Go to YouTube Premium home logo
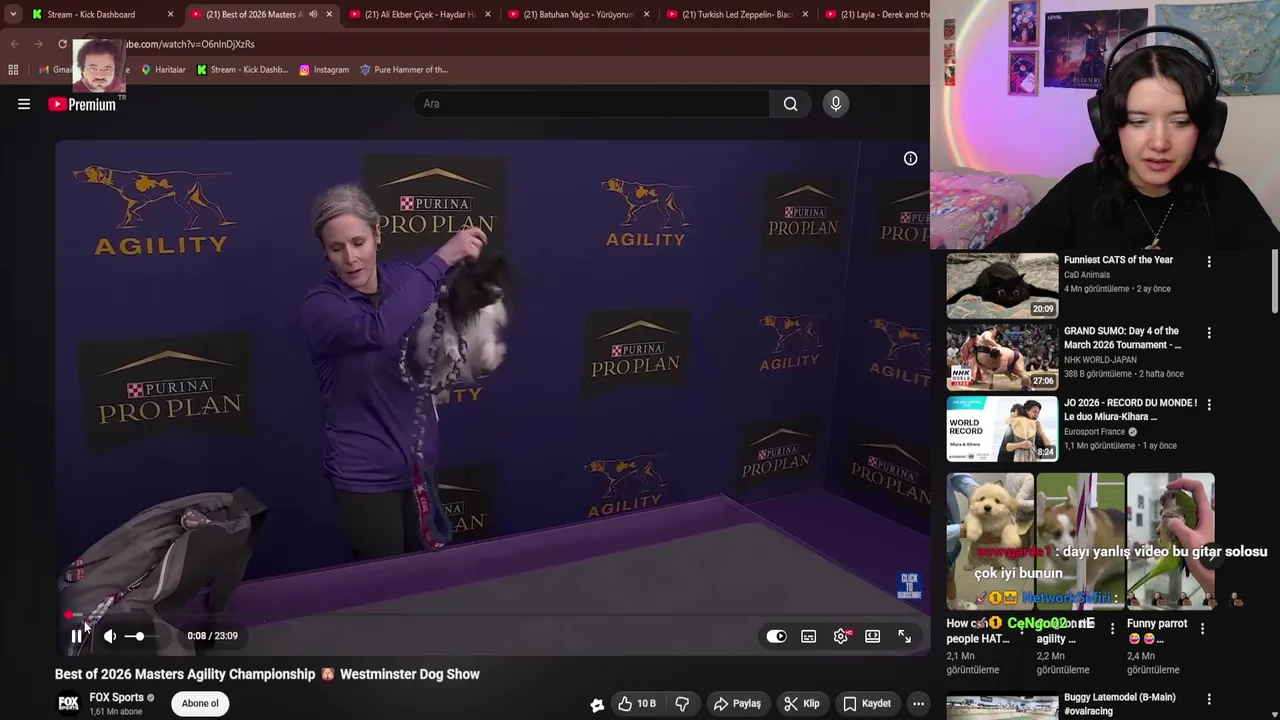This screenshot has height=720, width=1280. click(x=82, y=104)
